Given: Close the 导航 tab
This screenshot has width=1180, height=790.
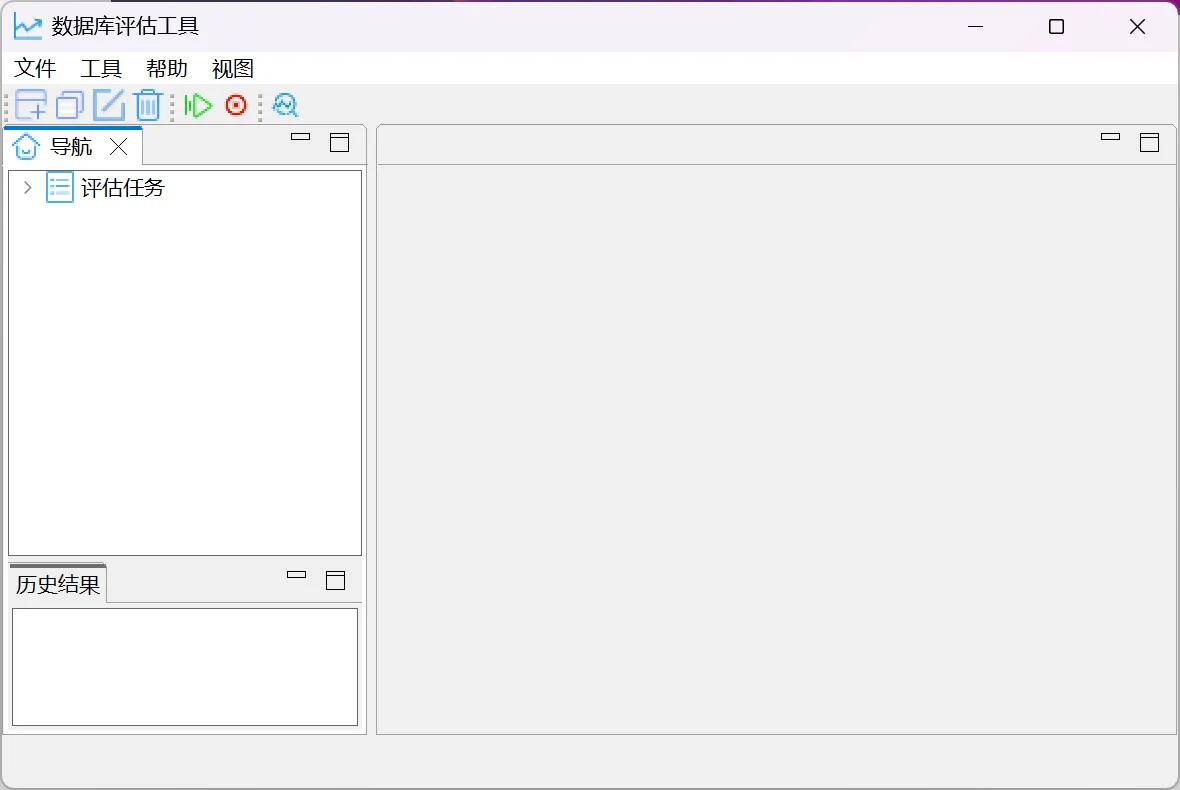Looking at the screenshot, I should 118,147.
